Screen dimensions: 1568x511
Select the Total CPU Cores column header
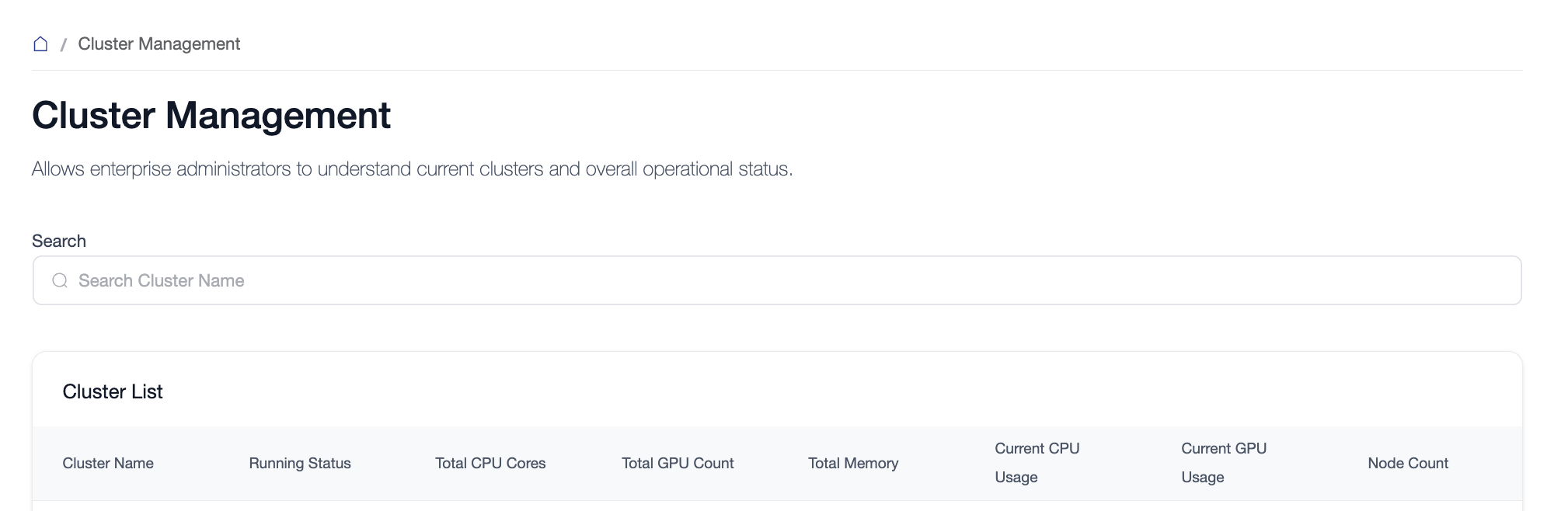(x=490, y=464)
